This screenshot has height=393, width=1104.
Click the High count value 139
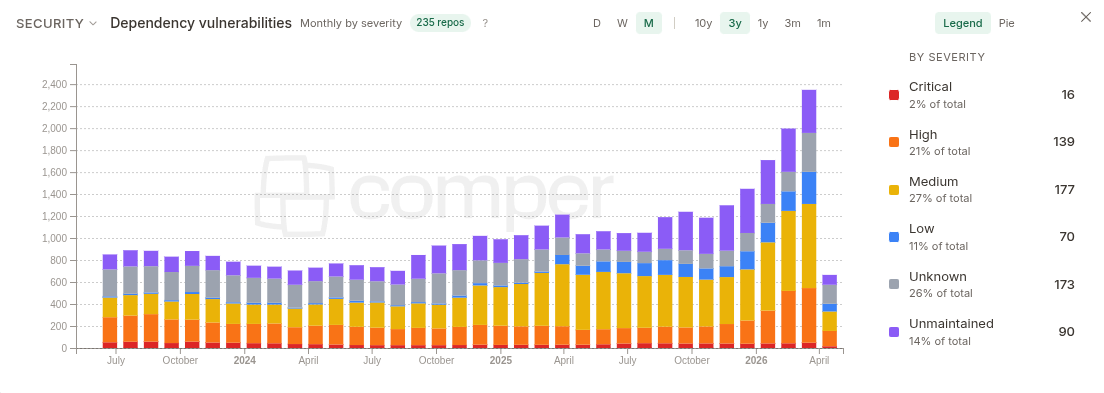1064,142
